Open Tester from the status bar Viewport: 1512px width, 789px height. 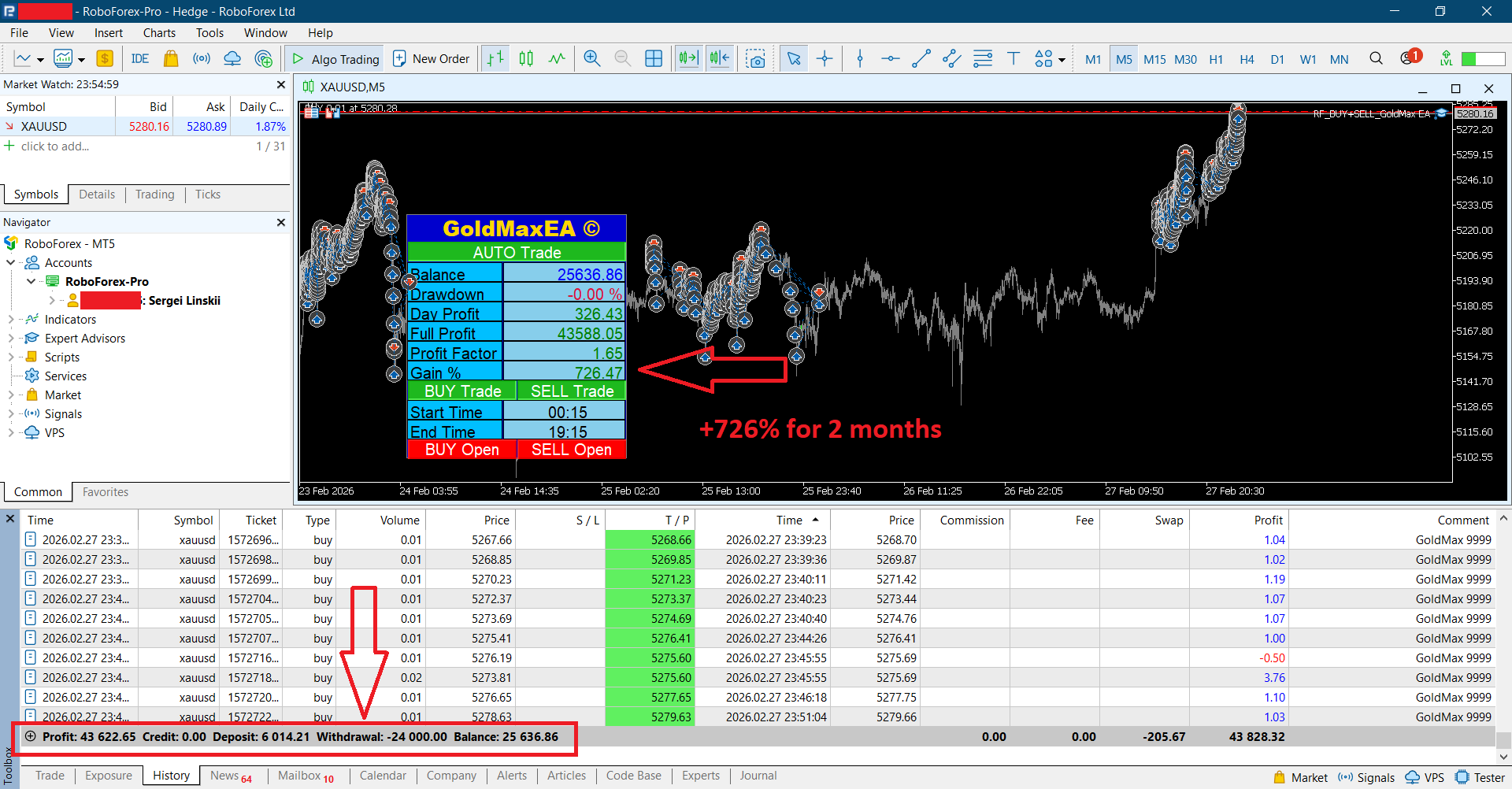pyautogui.click(x=1480, y=778)
